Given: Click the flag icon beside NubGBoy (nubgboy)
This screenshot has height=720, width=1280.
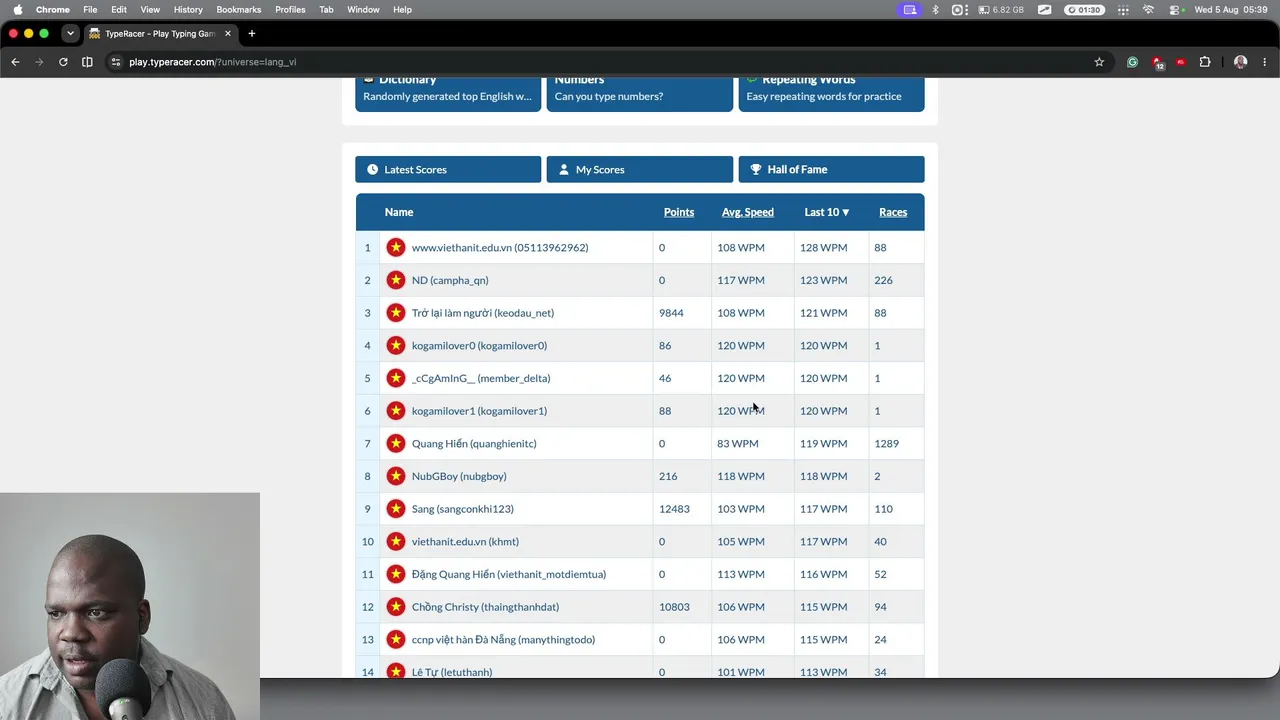Looking at the screenshot, I should click(x=396, y=476).
